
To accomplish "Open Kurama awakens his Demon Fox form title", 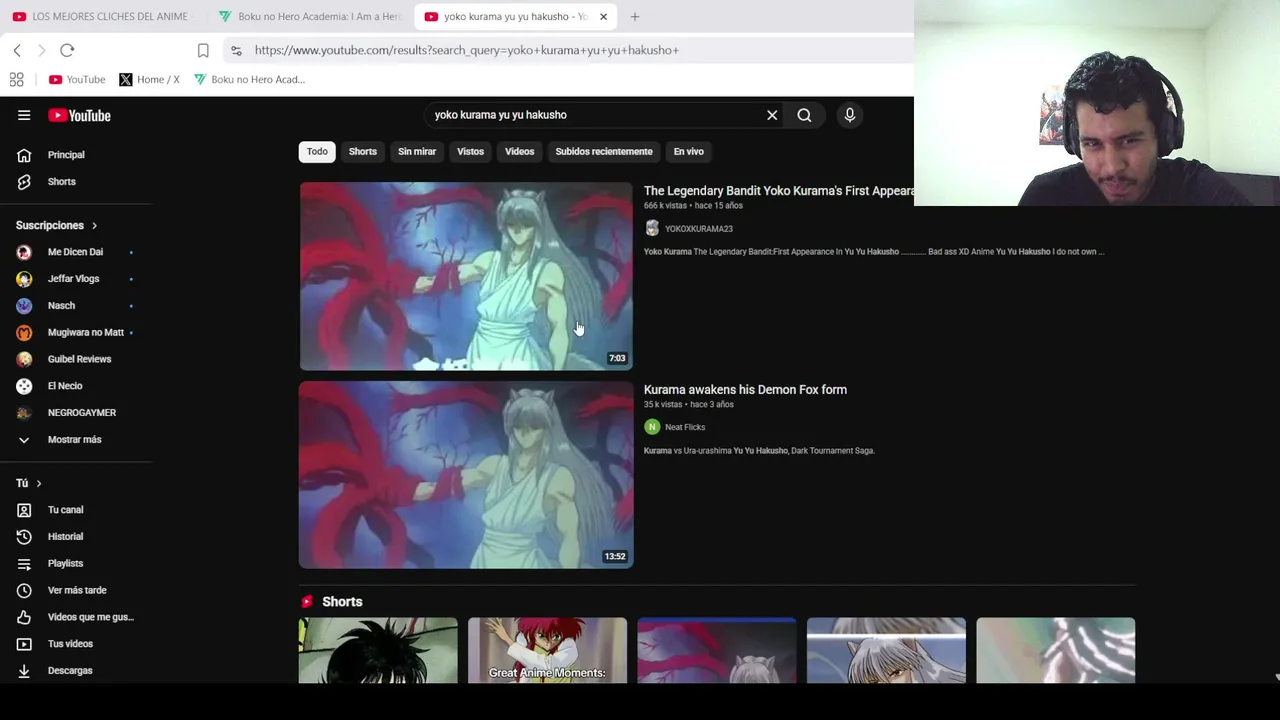I will coord(745,390).
